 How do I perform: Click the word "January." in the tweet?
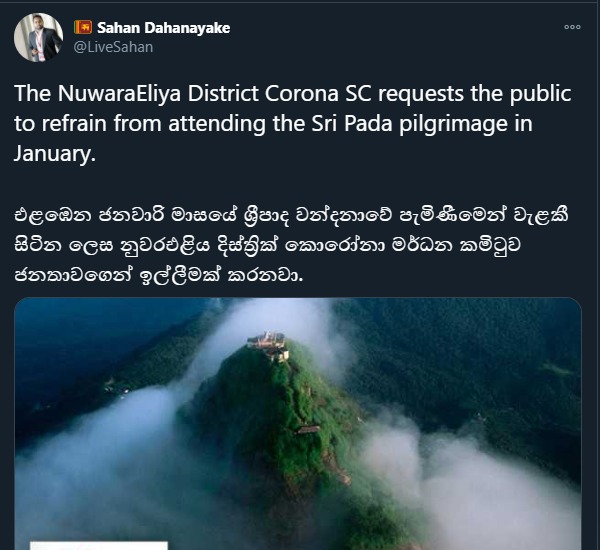[55, 154]
